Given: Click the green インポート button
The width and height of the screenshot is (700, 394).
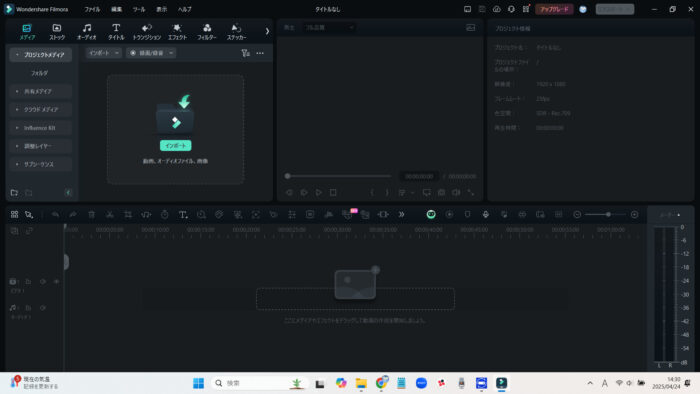Looking at the screenshot, I should [x=175, y=146].
